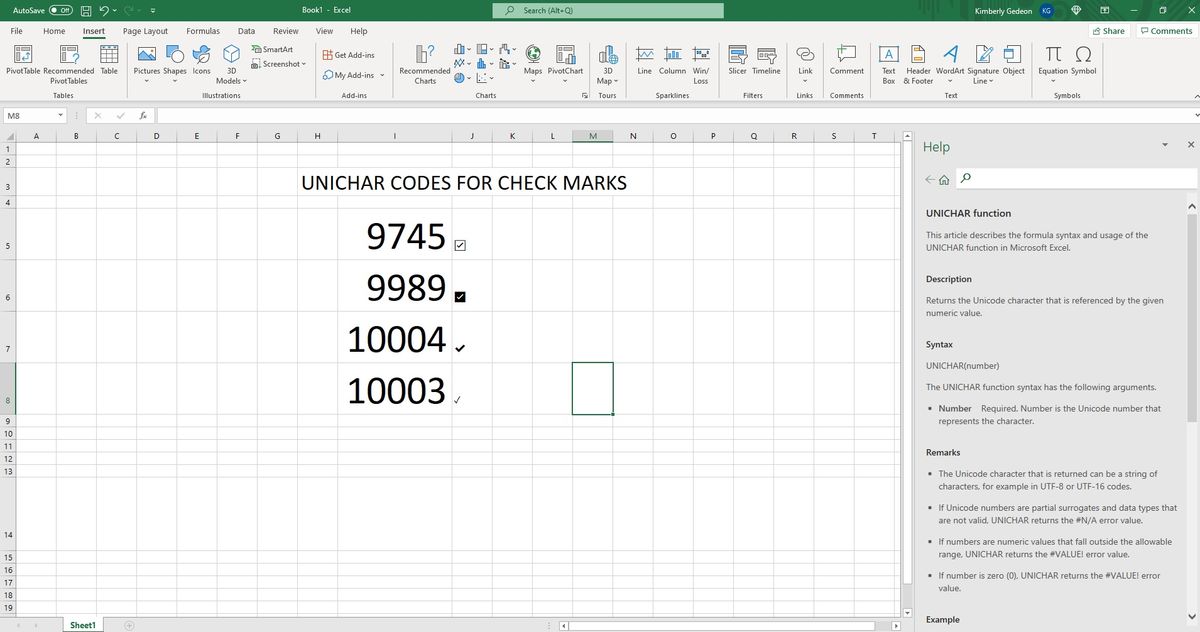Customize Quick Access Toolbar dropdown
The image size is (1200, 632).
(152, 10)
